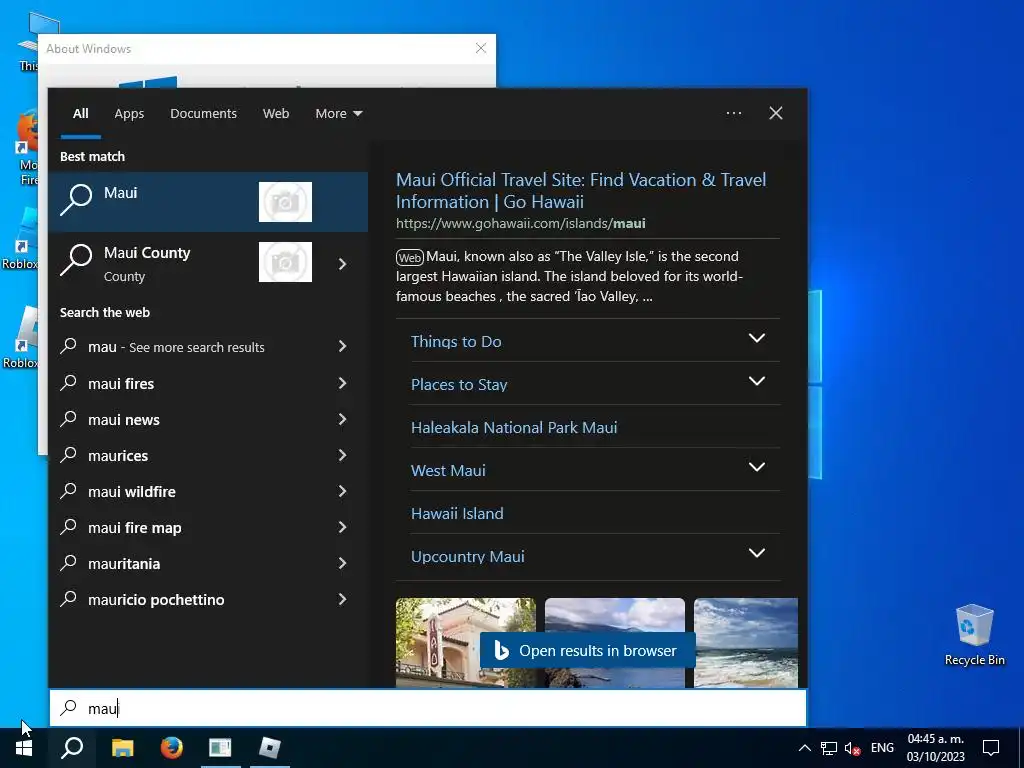Open the Upcountry Maui link
The height and width of the screenshot is (768, 1024).
pyautogui.click(x=468, y=557)
